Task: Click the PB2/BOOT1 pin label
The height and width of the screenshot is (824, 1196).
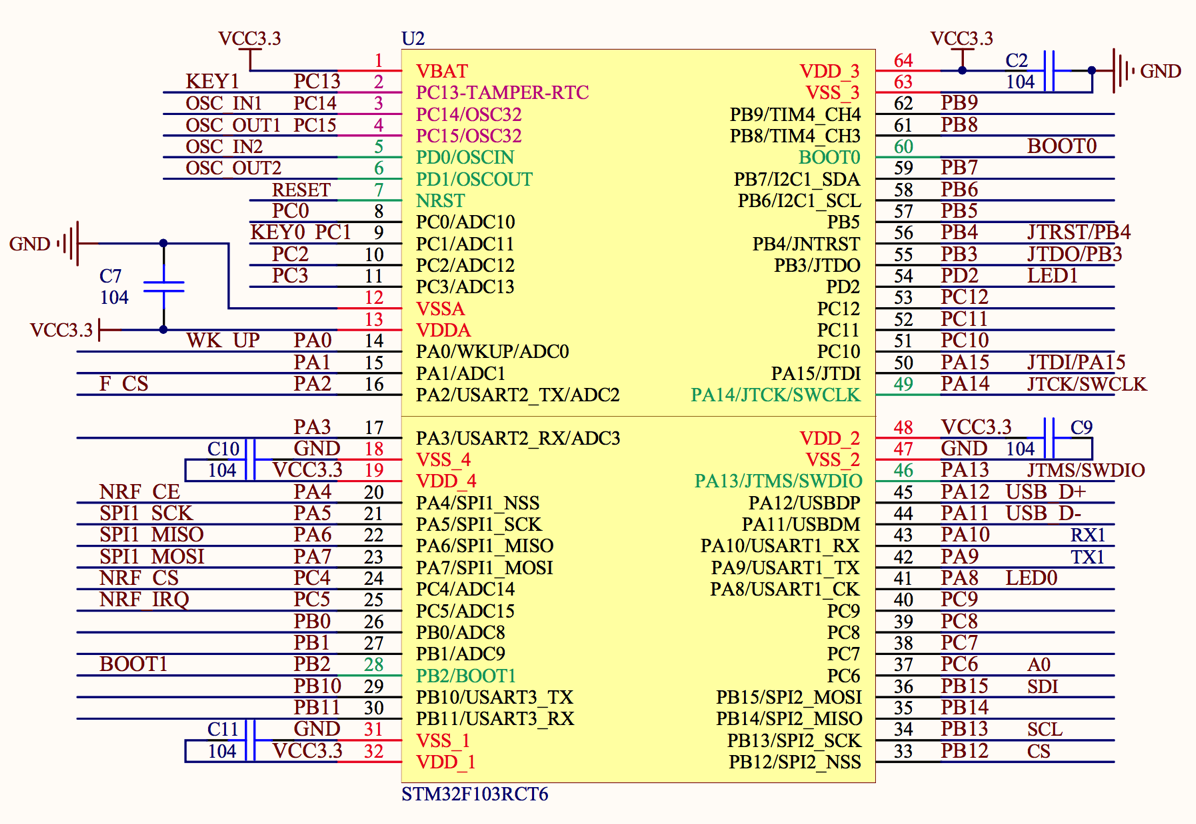Action: 466,675
